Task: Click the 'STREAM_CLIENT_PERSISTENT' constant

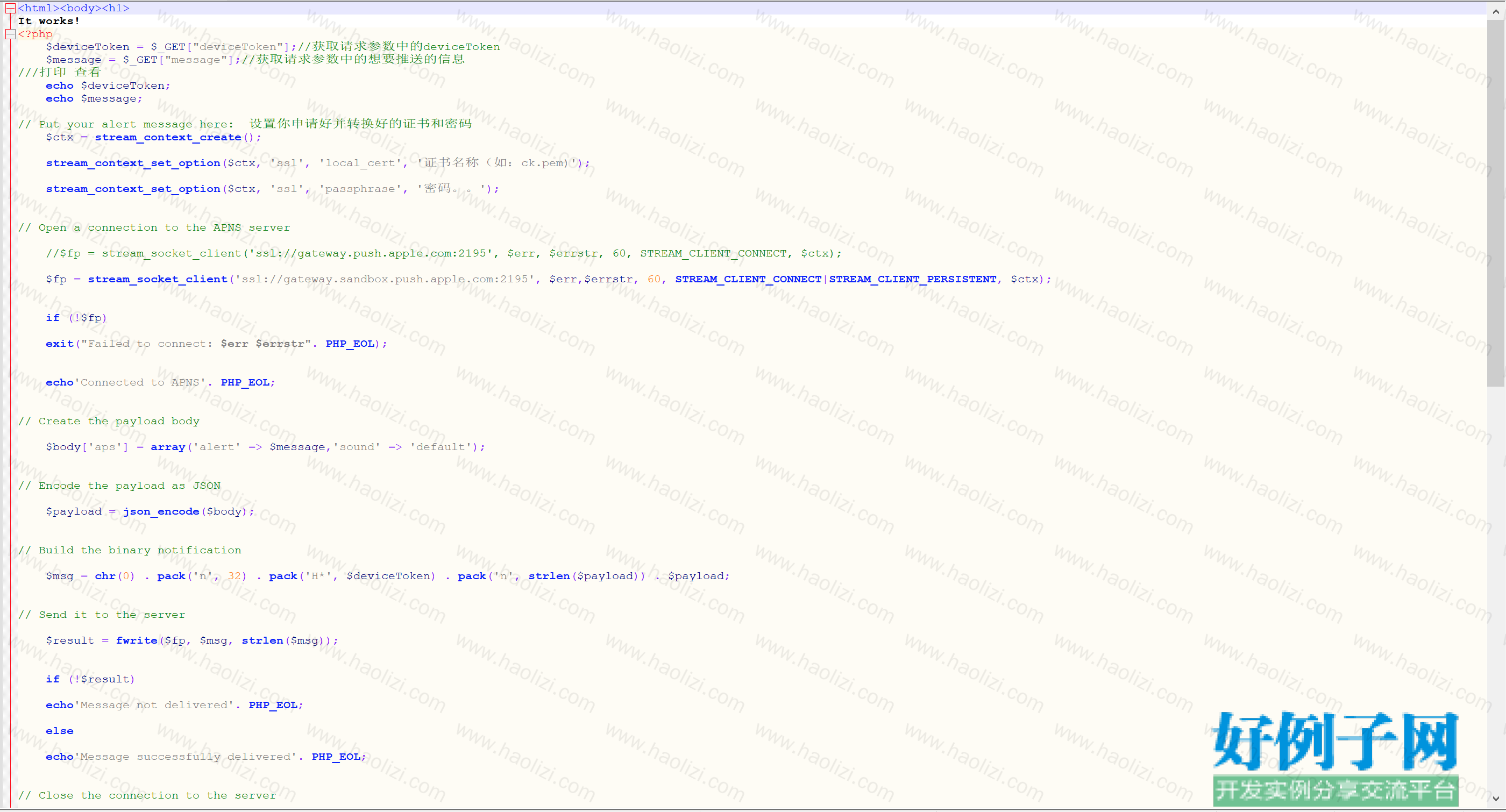Action: point(913,279)
